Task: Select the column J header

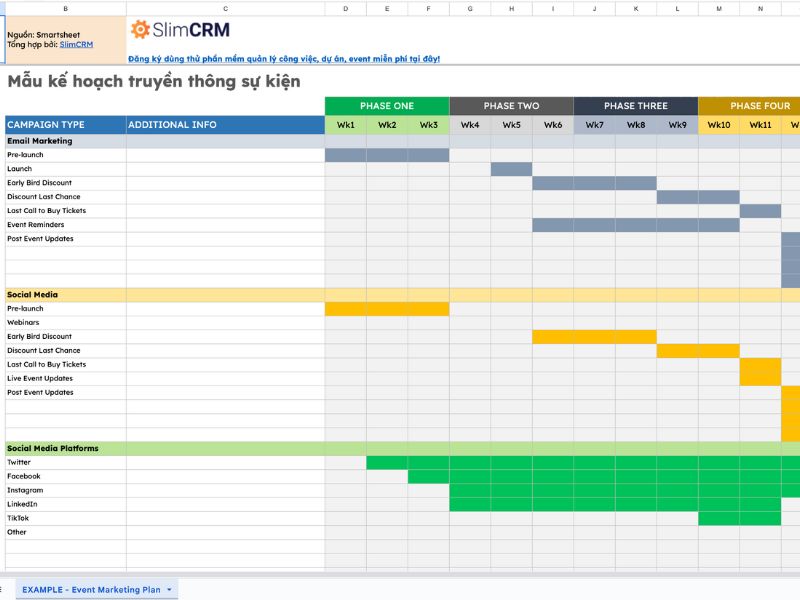Action: 594,8
